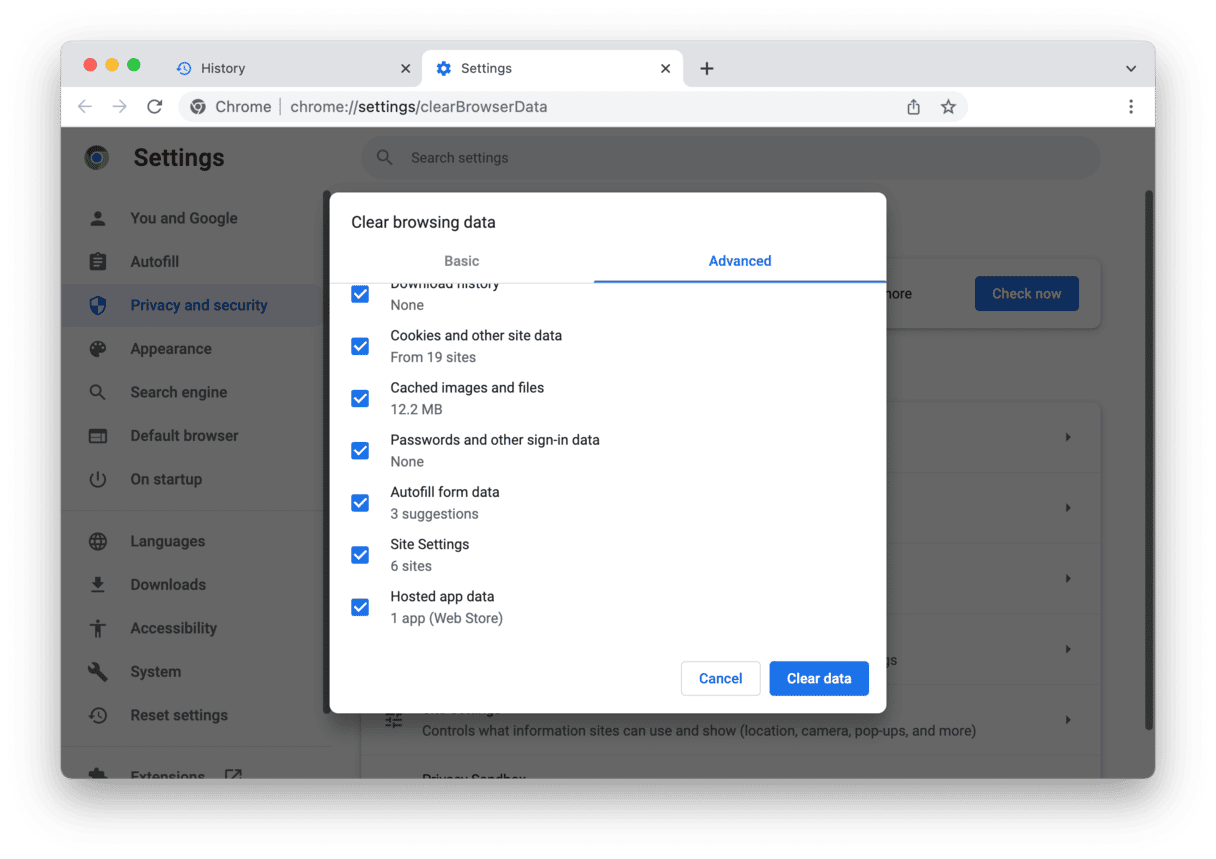Expand the first settings row chevron
Screen dimensions: 1216x859
click(1068, 437)
